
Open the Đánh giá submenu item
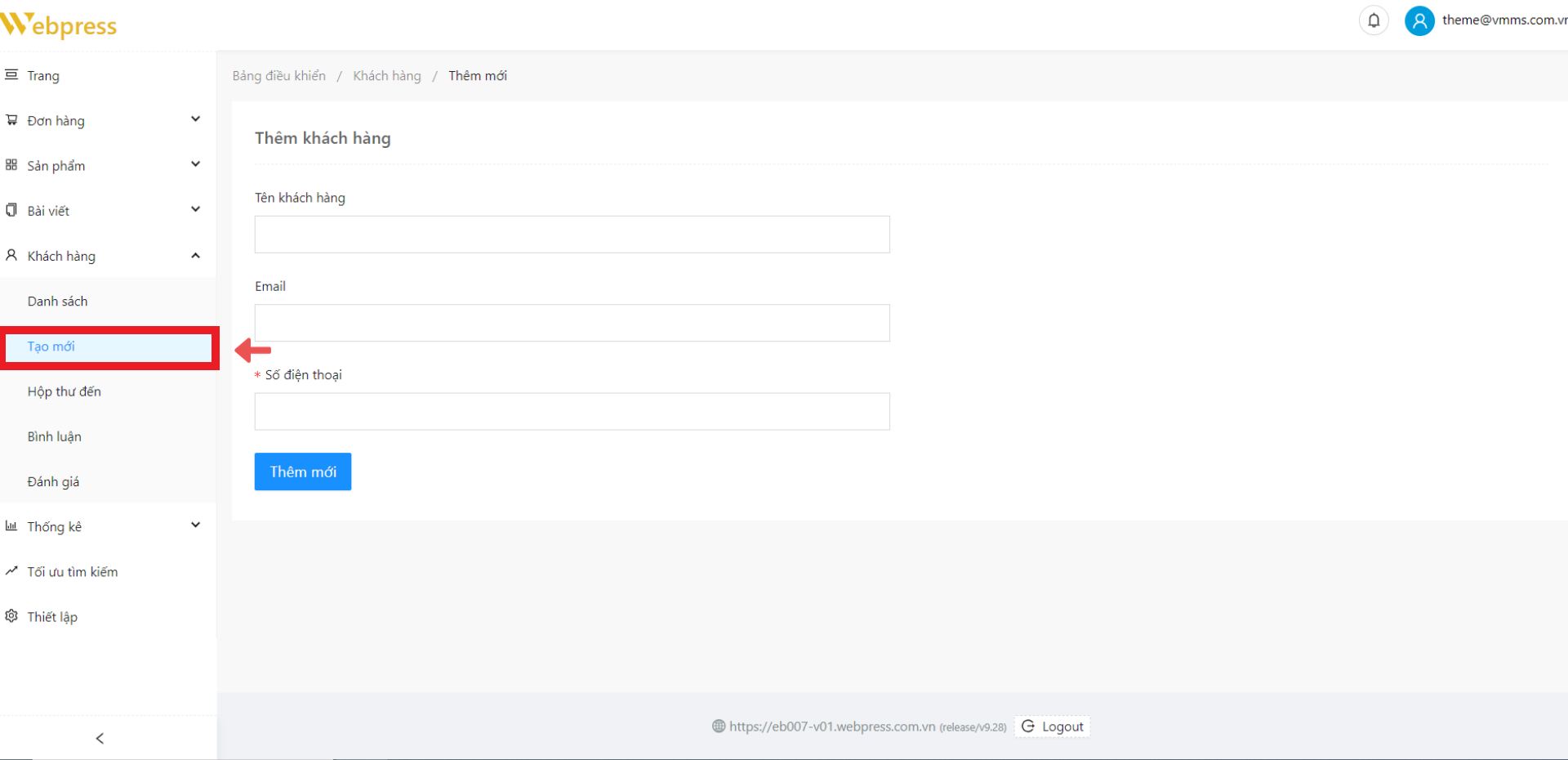coord(53,482)
